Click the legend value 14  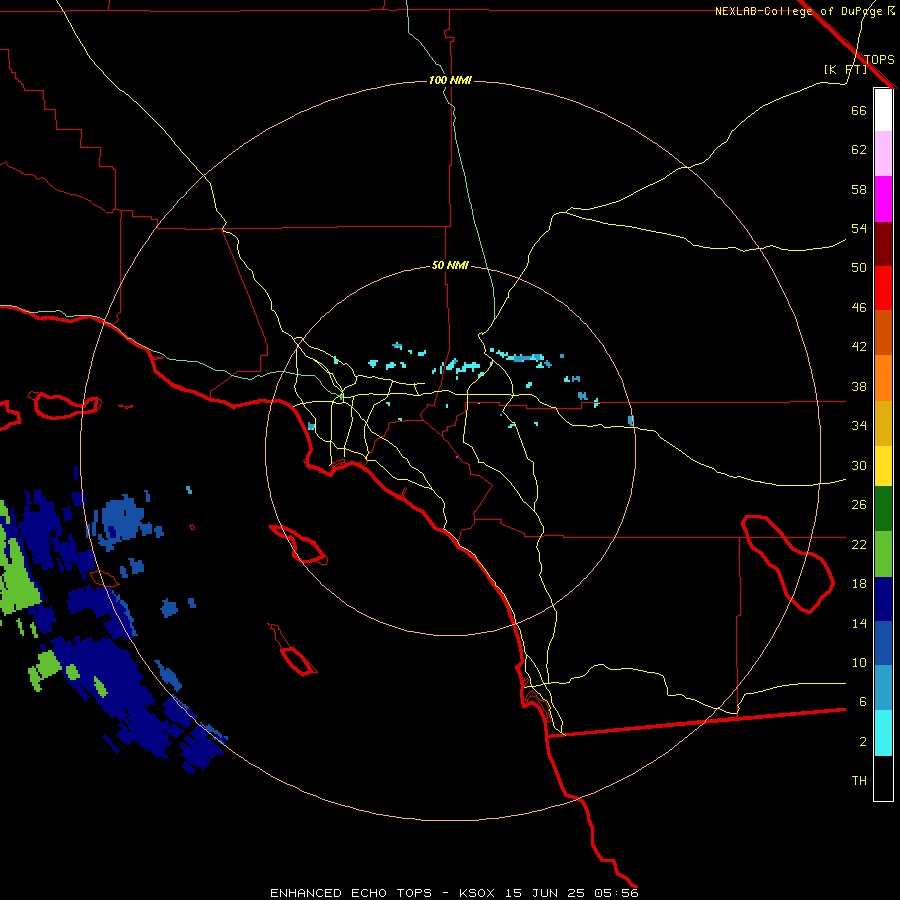coord(859,623)
